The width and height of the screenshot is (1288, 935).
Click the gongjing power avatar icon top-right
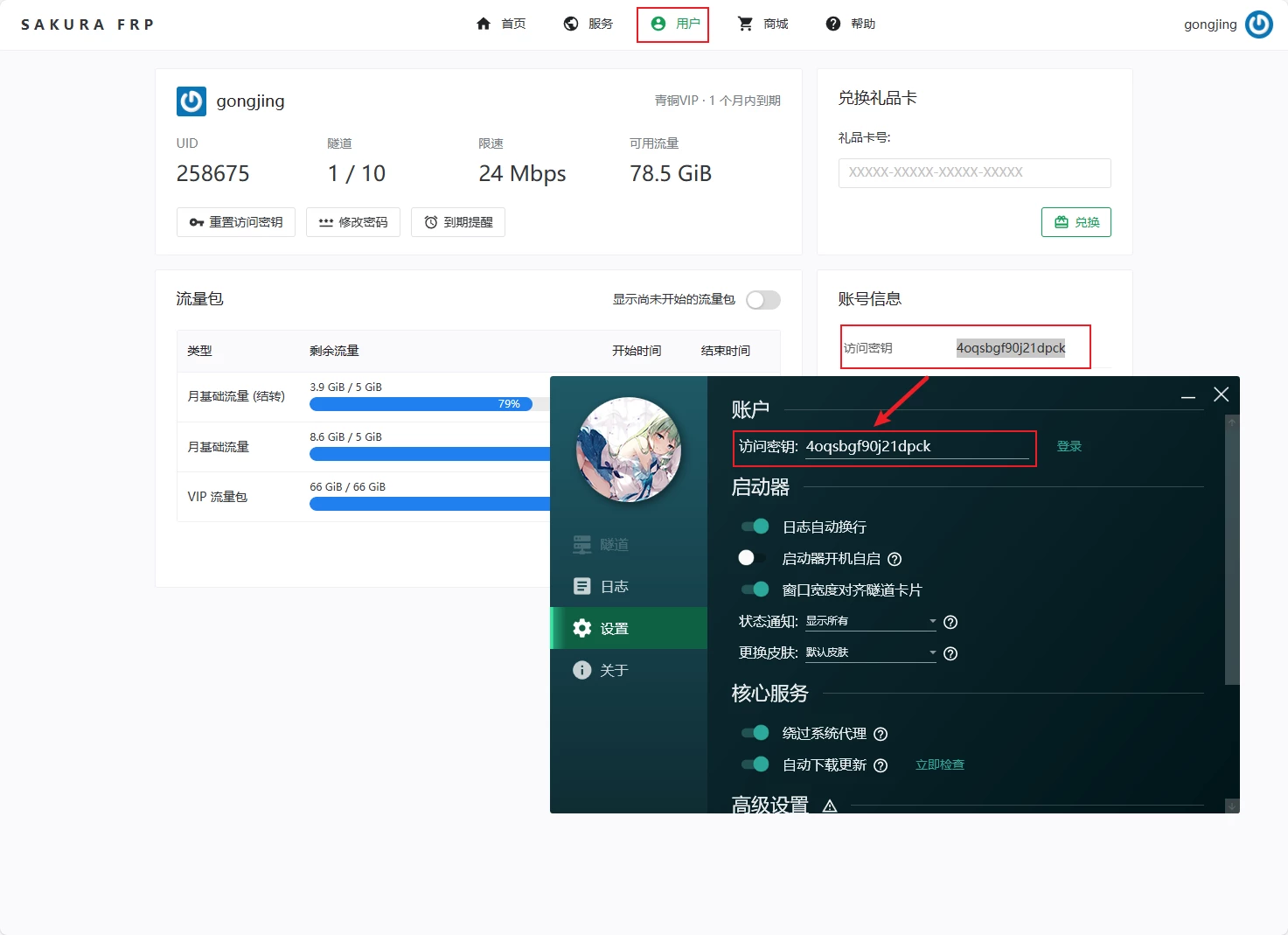coord(1258,24)
